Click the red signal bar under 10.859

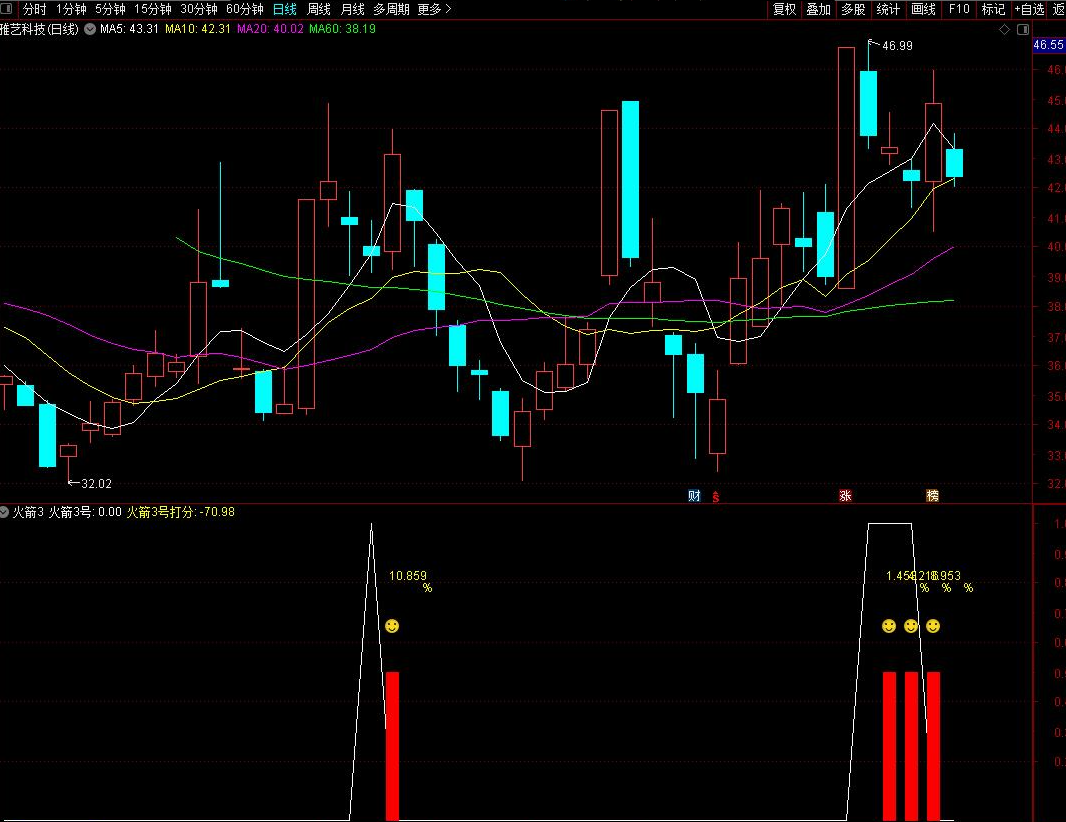tap(392, 746)
